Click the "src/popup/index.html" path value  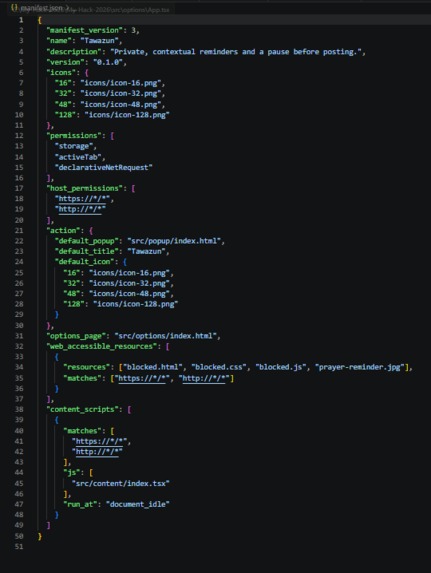point(174,241)
